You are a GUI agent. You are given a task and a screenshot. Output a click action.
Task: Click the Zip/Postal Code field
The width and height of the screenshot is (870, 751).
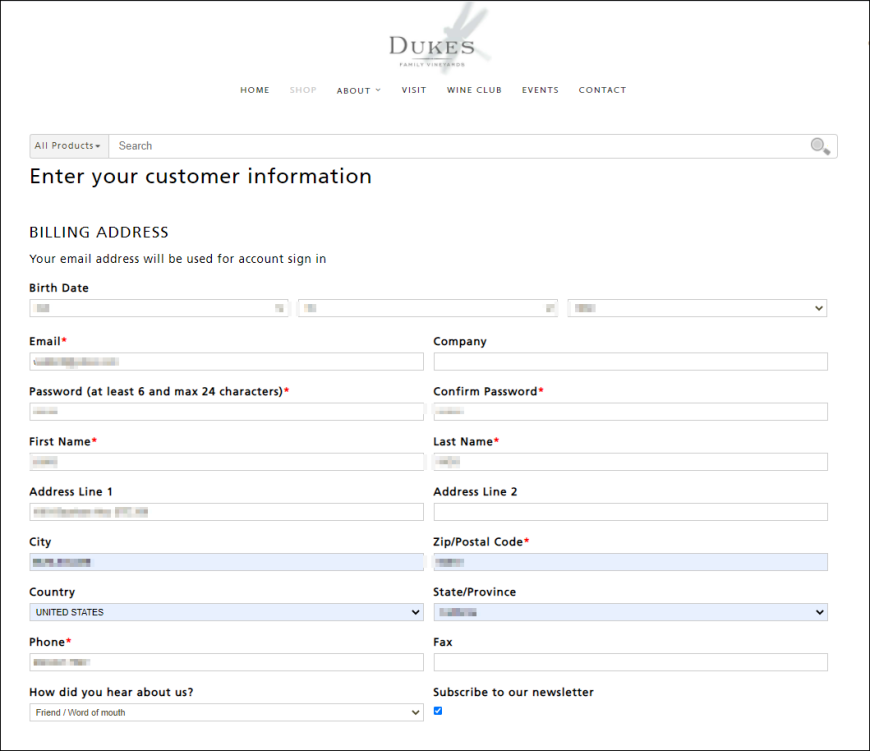point(630,562)
